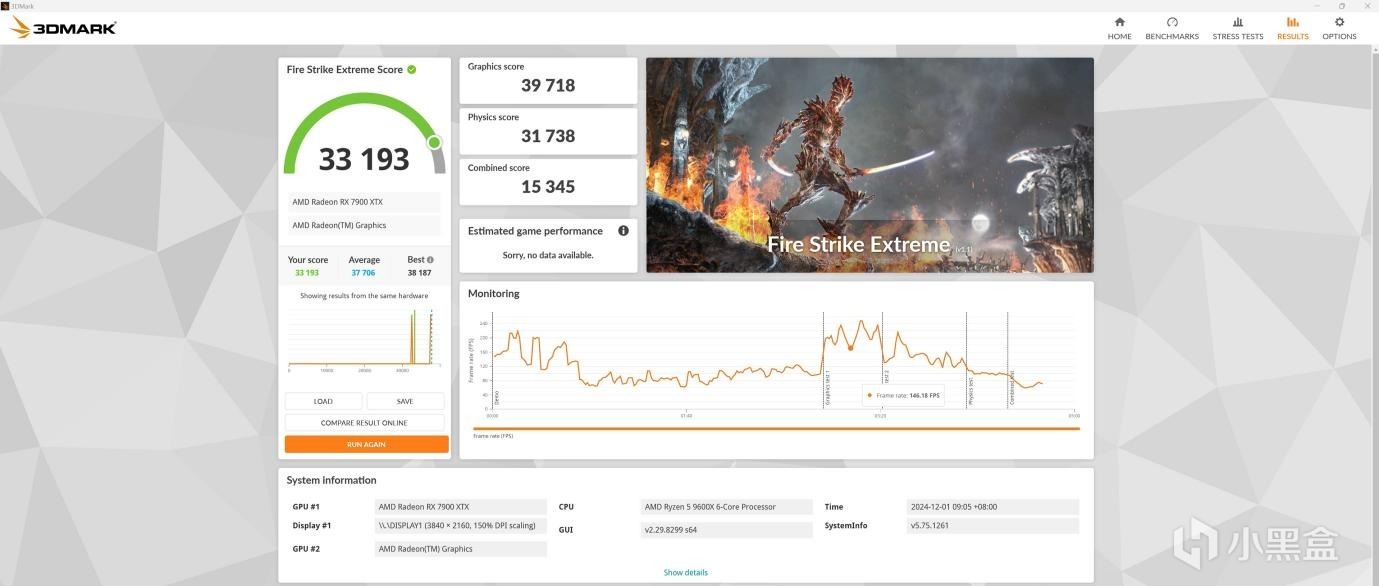The image size is (1379, 586).
Task: Click green validation checkmark beside Fire Strike score
Action: tap(412, 69)
